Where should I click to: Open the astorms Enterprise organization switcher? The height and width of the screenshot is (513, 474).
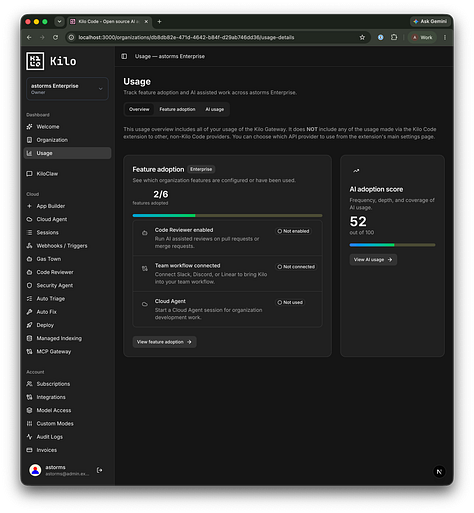(x=67, y=89)
